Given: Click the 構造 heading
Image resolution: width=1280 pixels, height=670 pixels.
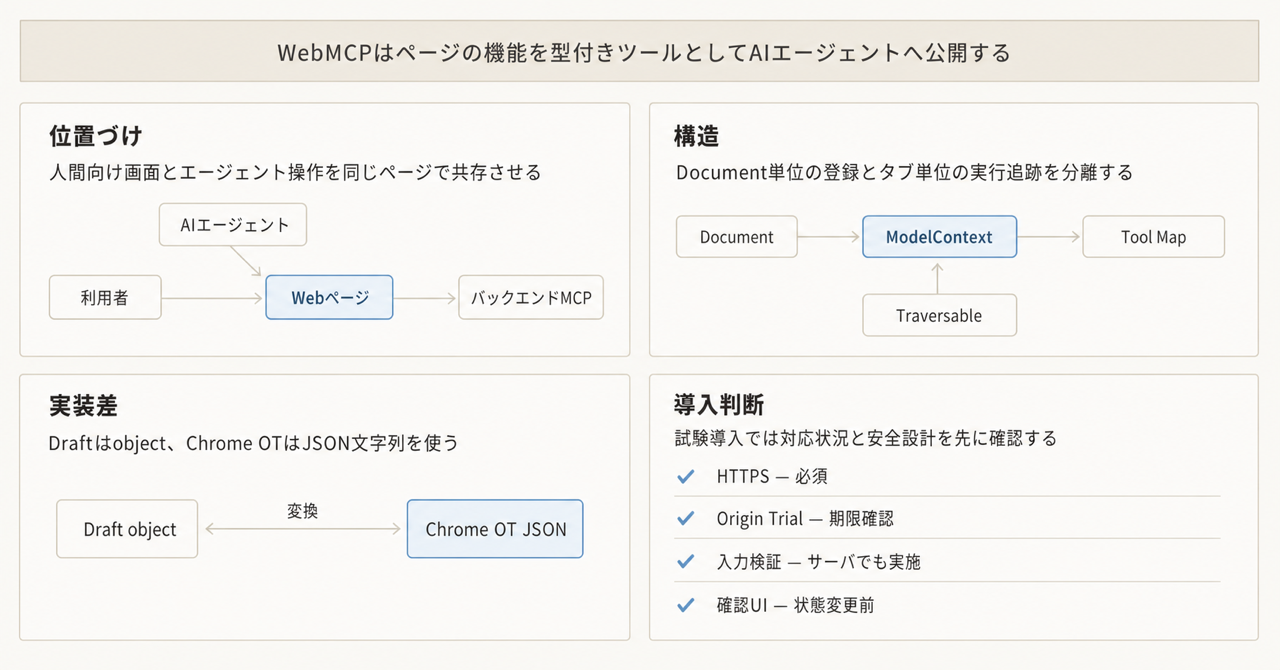Looking at the screenshot, I should [x=697, y=136].
